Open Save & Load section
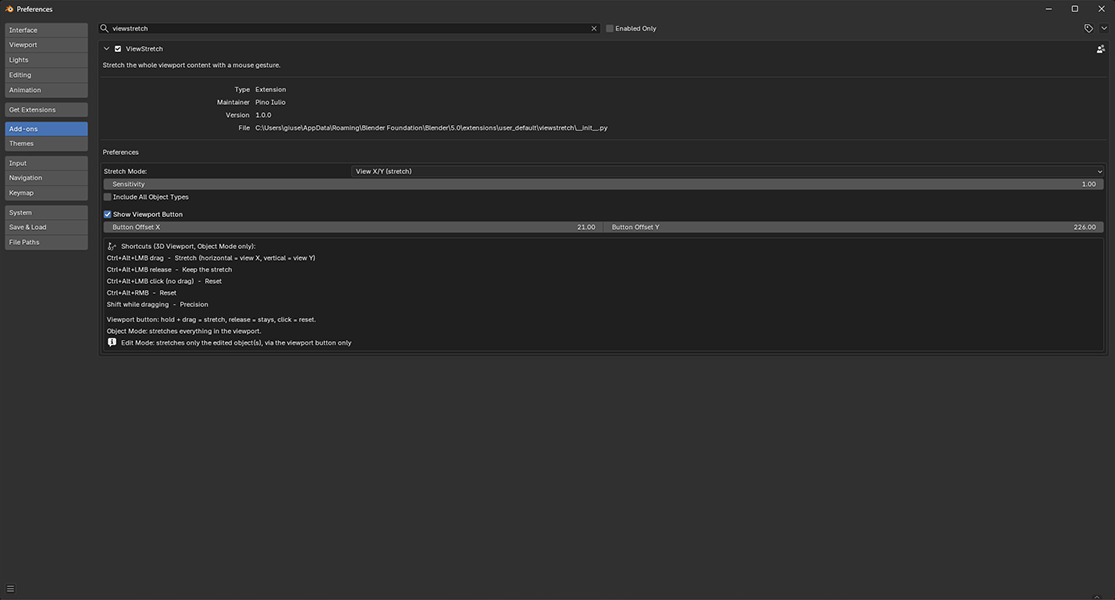 tap(46, 227)
